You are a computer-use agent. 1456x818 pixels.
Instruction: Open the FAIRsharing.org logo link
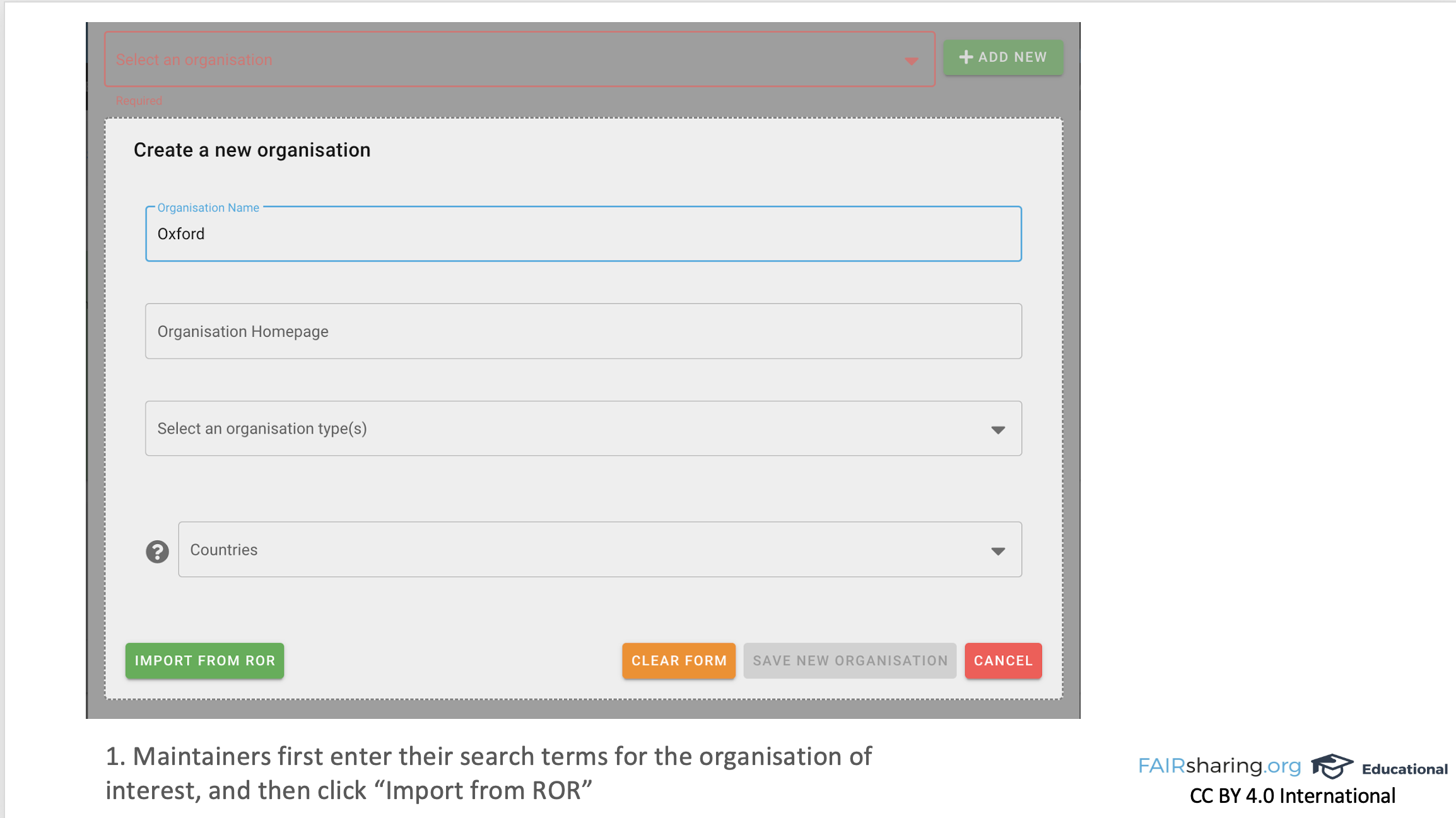click(x=1219, y=766)
